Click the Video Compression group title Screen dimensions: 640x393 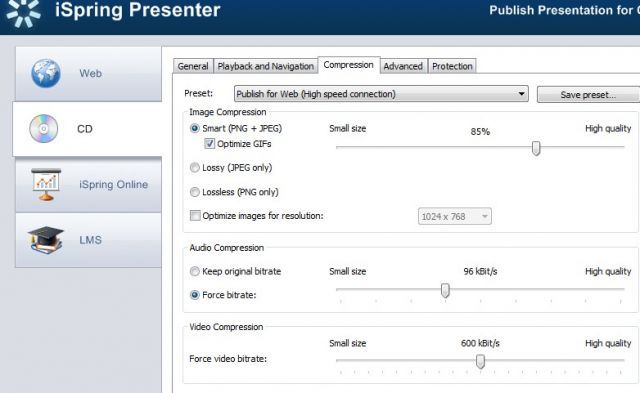[x=226, y=327]
